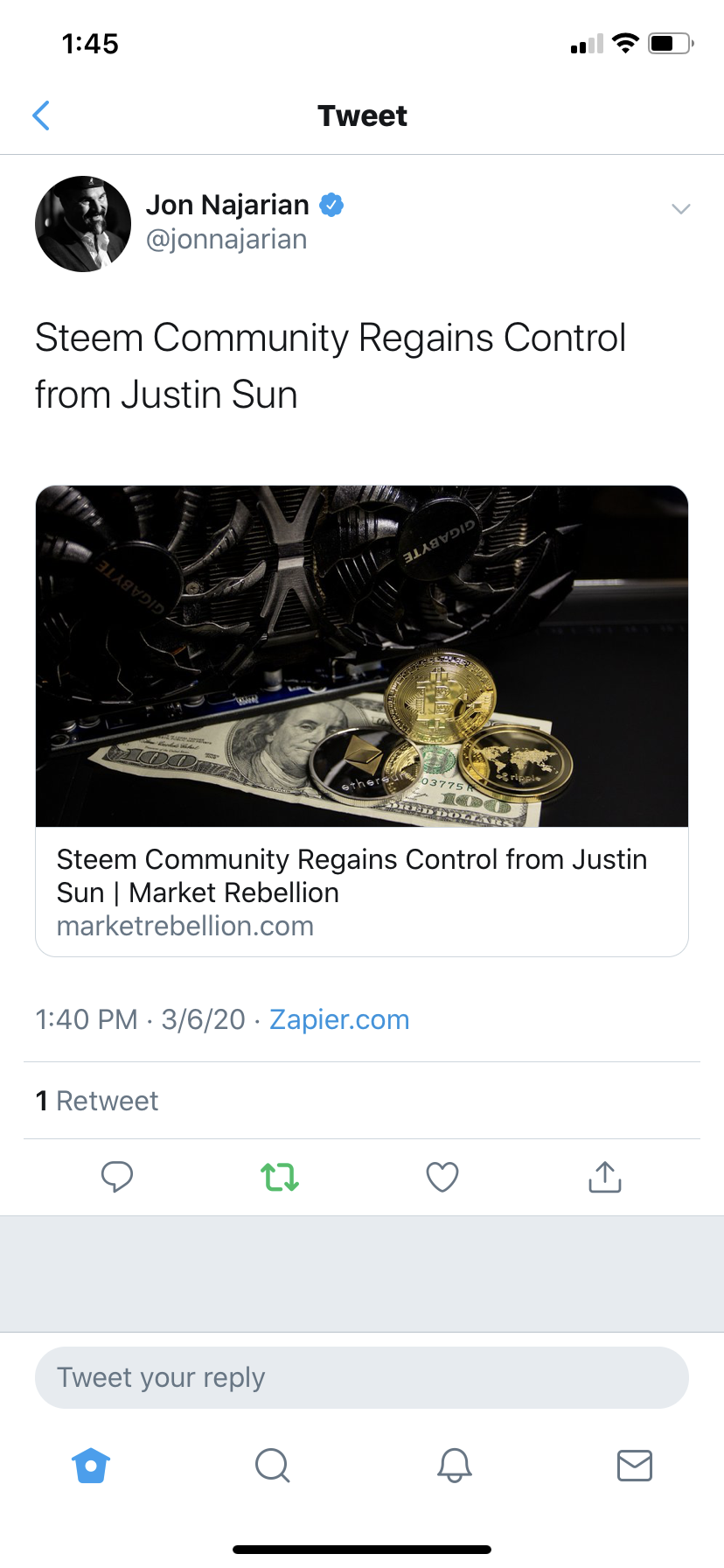Open Jon Najarian's profile picture

pyautogui.click(x=83, y=224)
